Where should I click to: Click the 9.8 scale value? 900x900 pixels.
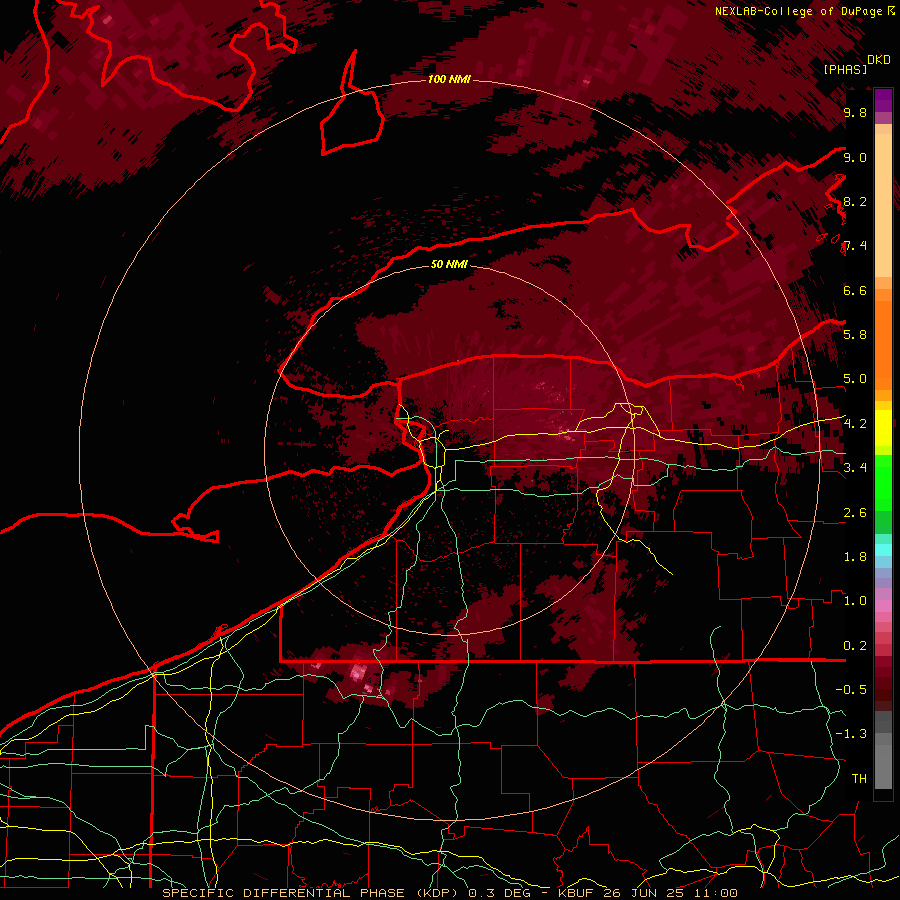point(855,112)
